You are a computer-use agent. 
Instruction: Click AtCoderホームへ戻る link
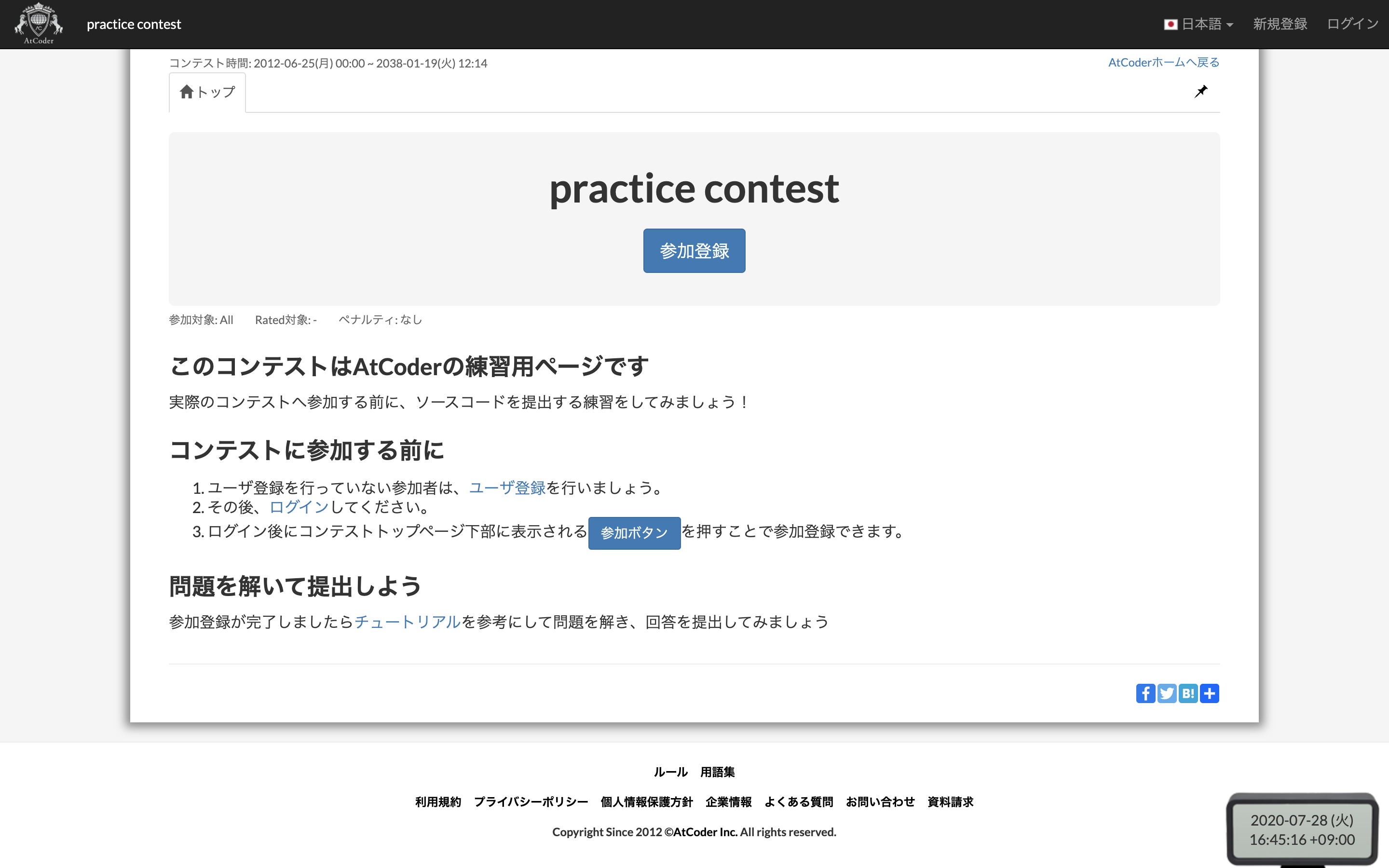click(1163, 63)
